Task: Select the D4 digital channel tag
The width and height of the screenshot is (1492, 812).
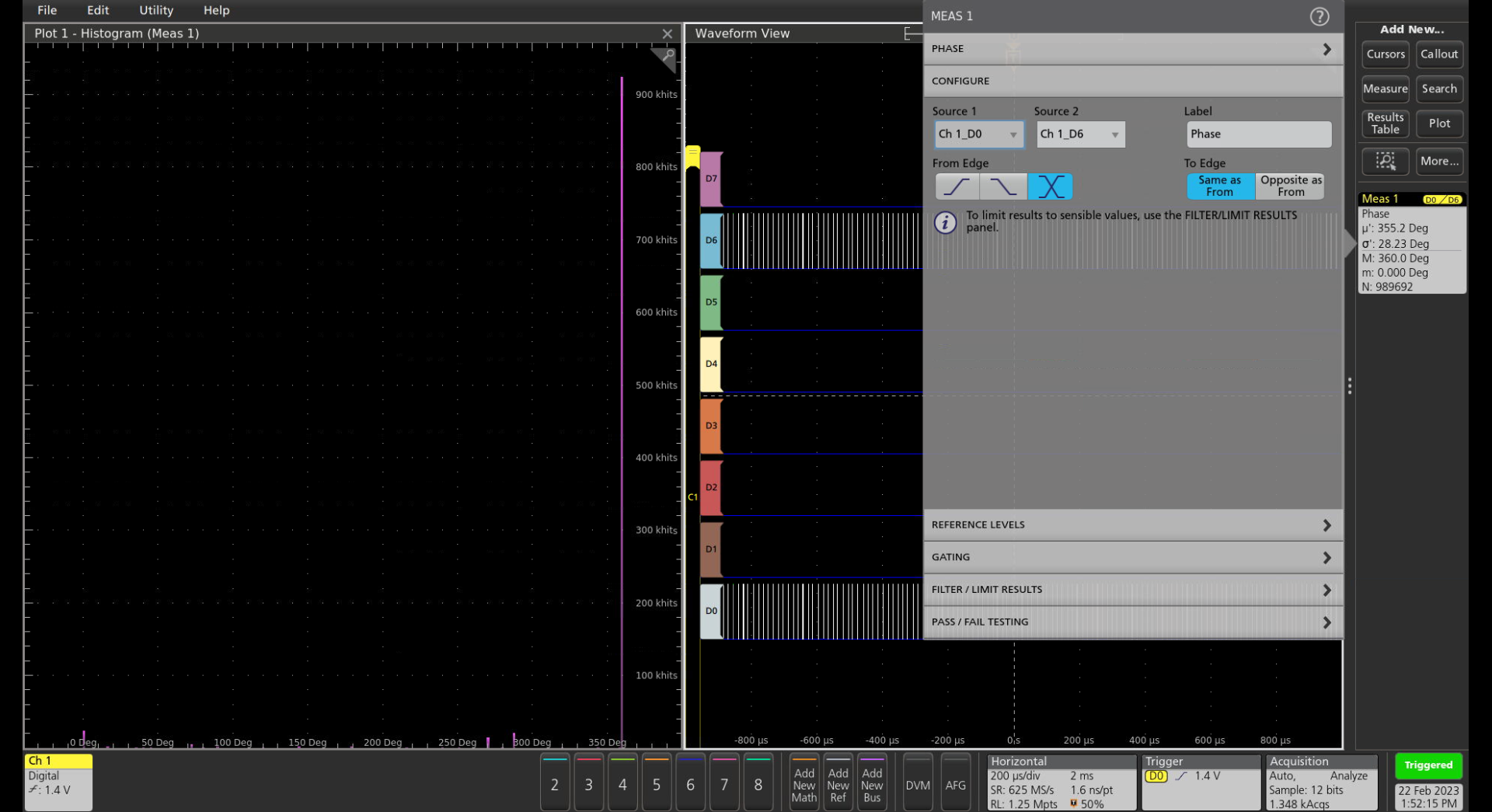Action: 711,364
